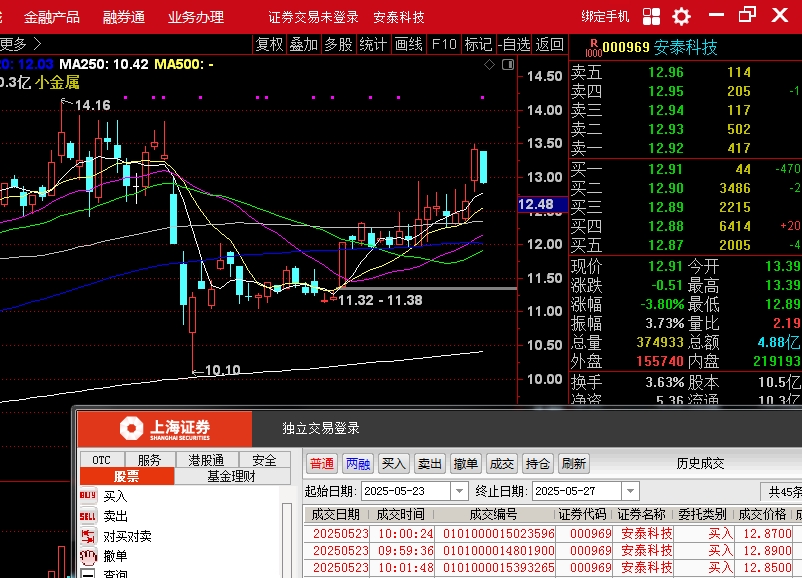Click the 成交价格 column header
Image resolution: width=802 pixels, height=578 pixels.
(762, 514)
